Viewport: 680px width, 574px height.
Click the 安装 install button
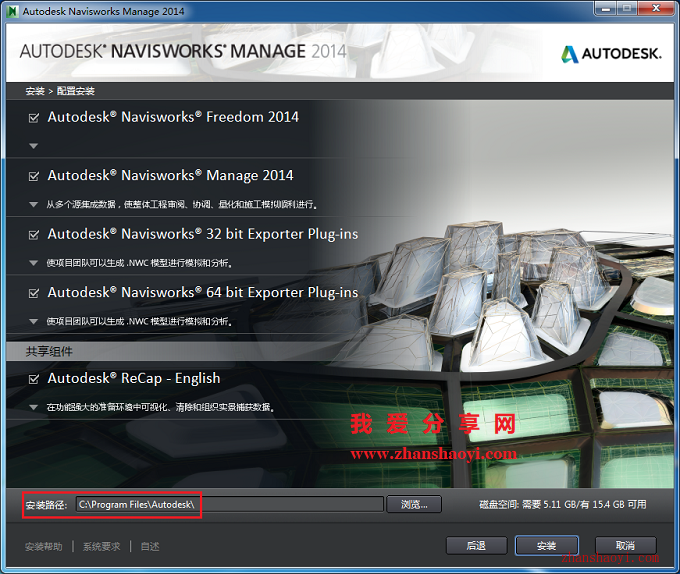tap(546, 546)
